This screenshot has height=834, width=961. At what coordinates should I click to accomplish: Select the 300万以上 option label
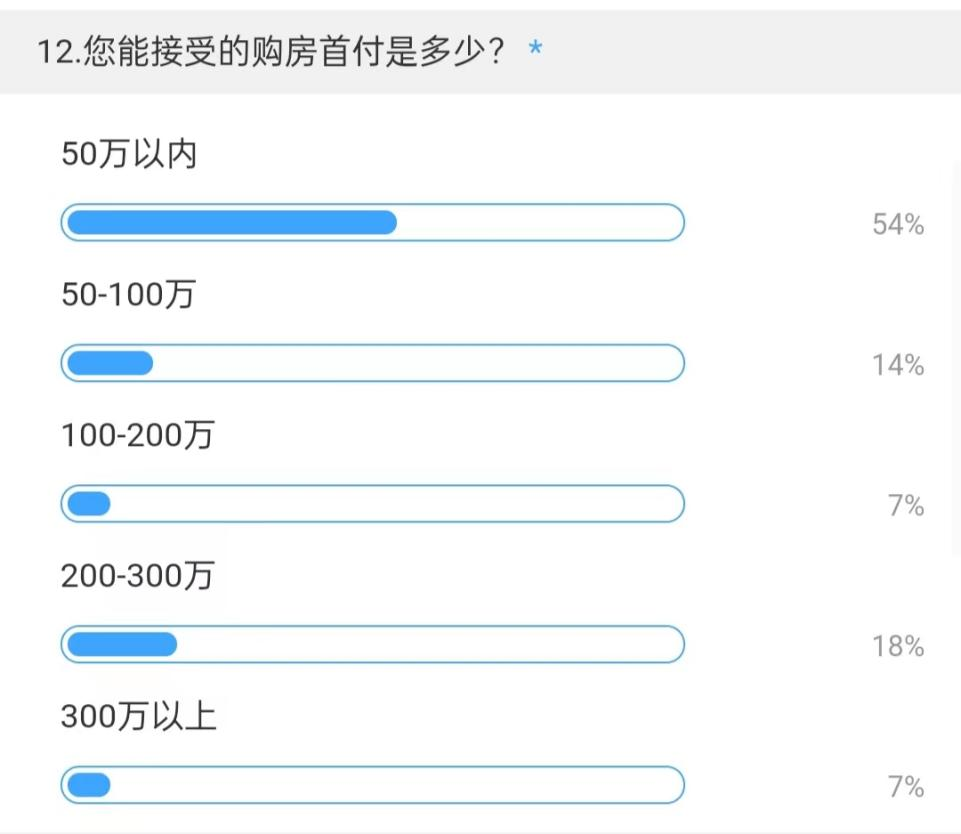[138, 718]
